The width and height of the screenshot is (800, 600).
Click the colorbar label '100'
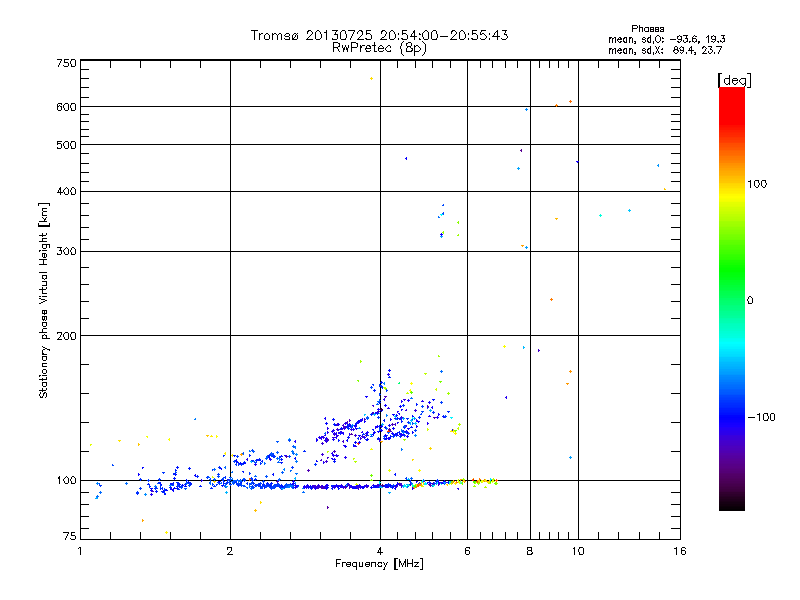(757, 184)
